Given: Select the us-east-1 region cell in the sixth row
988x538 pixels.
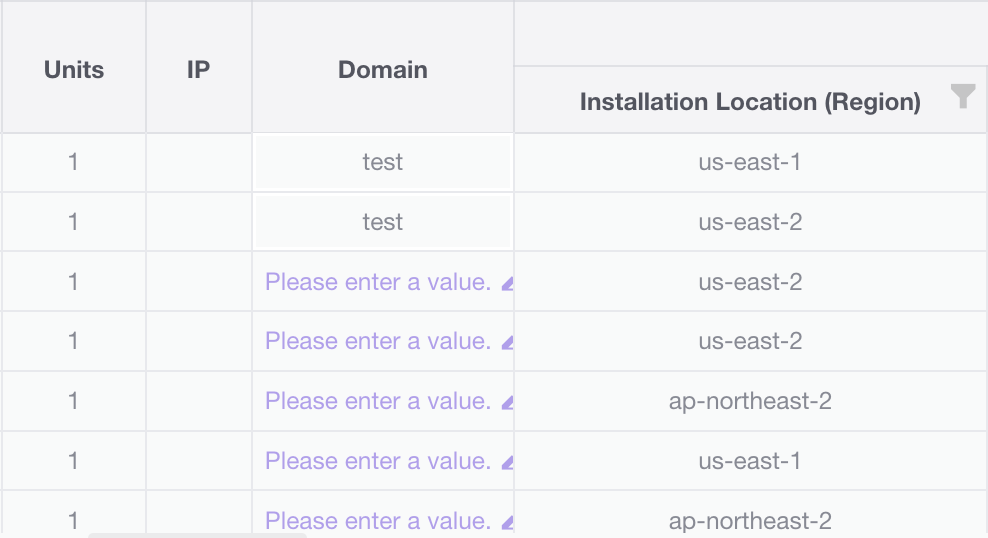Looking at the screenshot, I should tap(749, 461).
